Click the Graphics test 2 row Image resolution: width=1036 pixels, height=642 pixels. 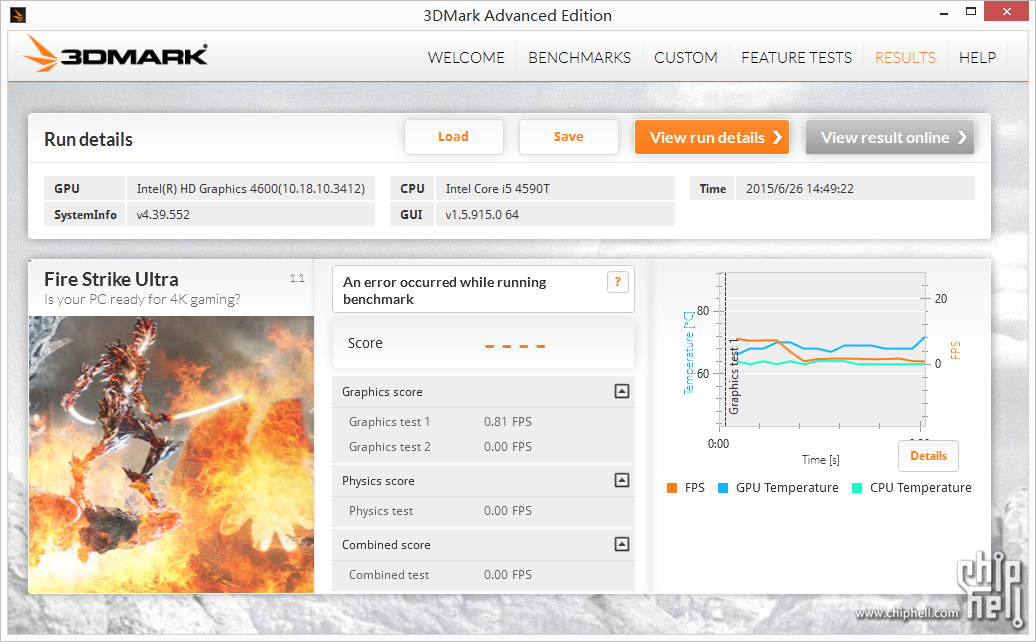click(x=483, y=446)
